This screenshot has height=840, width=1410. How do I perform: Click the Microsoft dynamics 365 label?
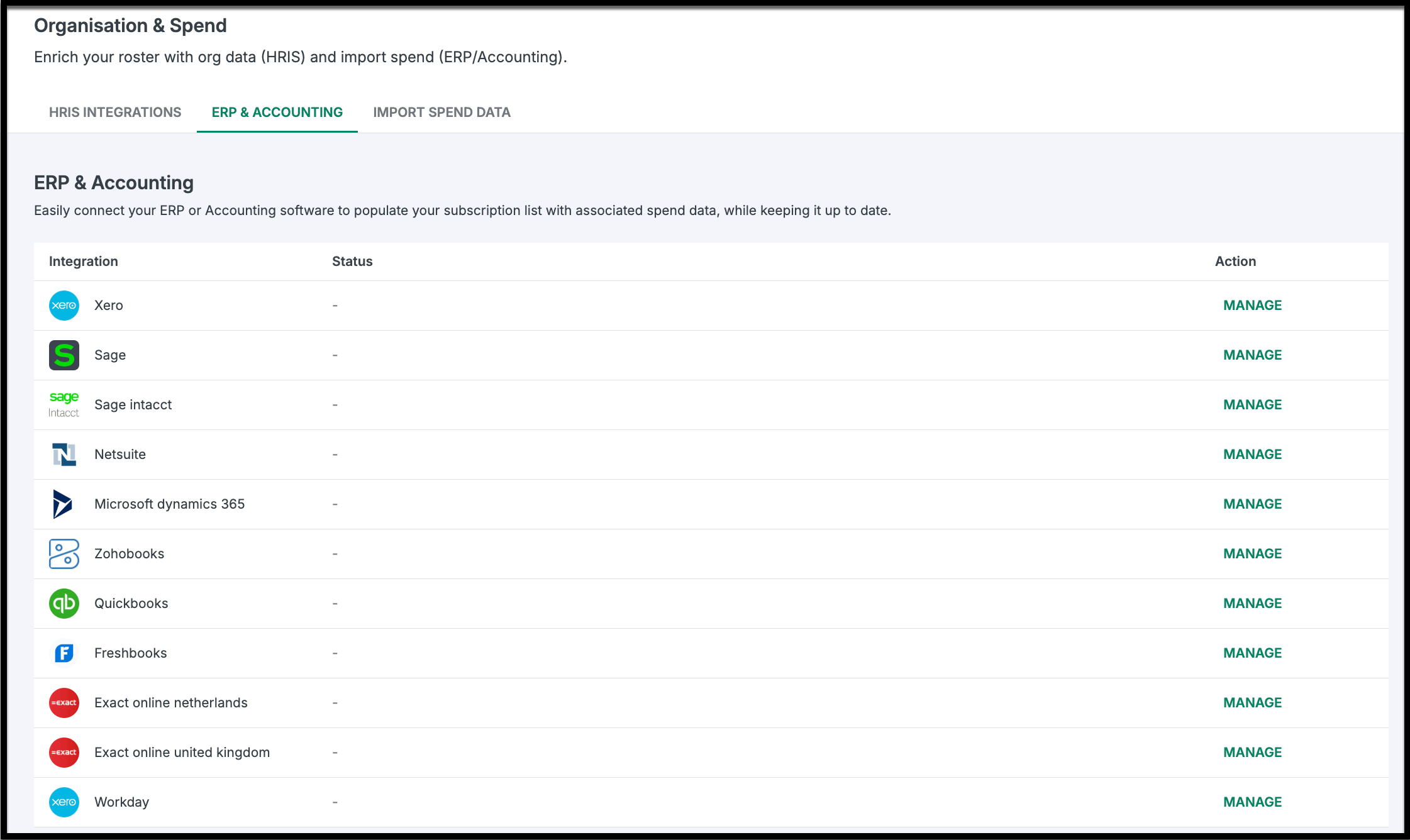[x=169, y=504]
